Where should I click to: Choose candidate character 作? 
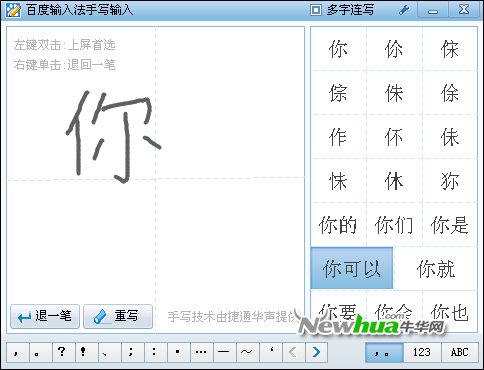[338, 137]
